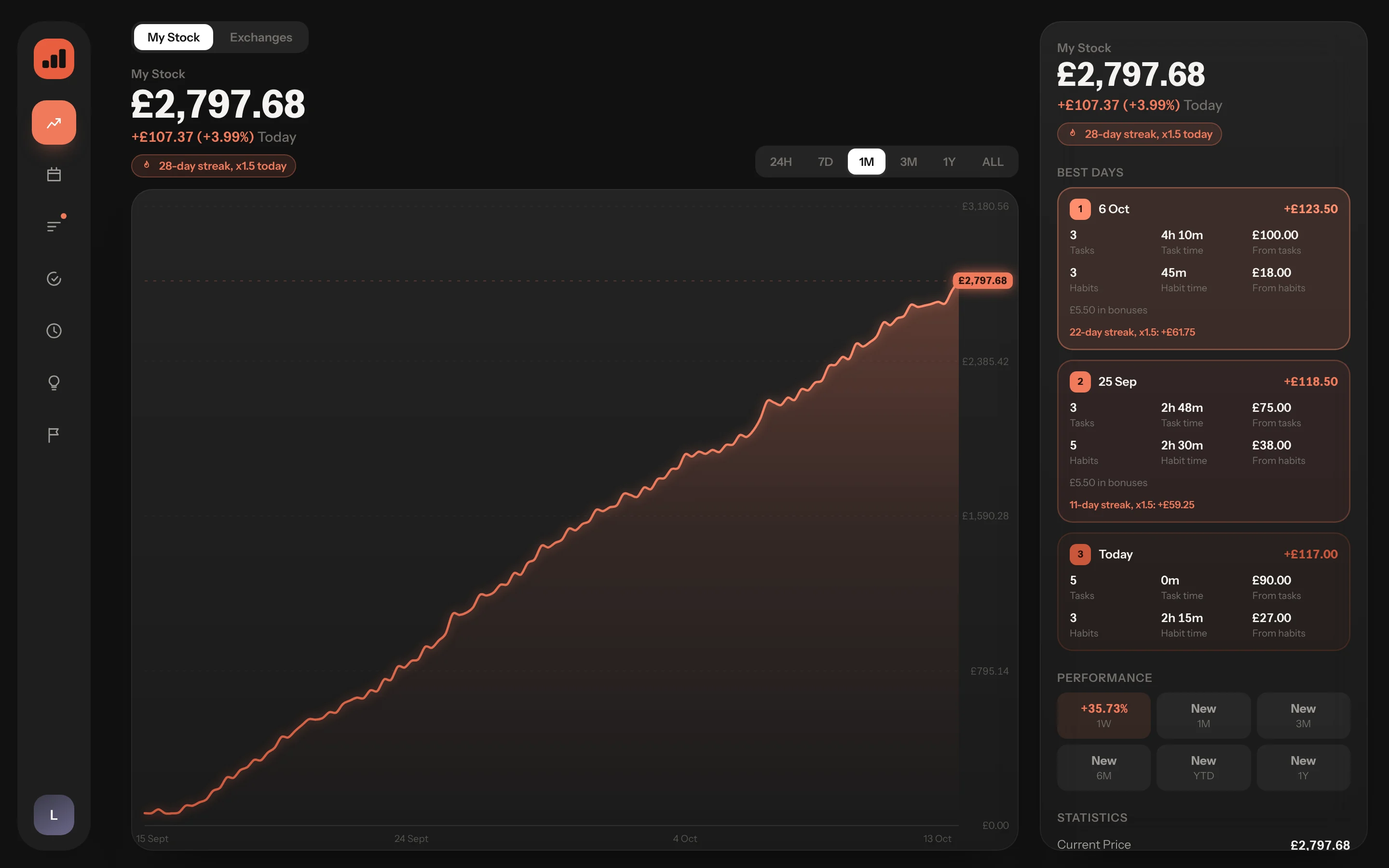Open the calendar sidebar icon
Image resolution: width=1389 pixels, height=868 pixels.
pyautogui.click(x=54, y=174)
